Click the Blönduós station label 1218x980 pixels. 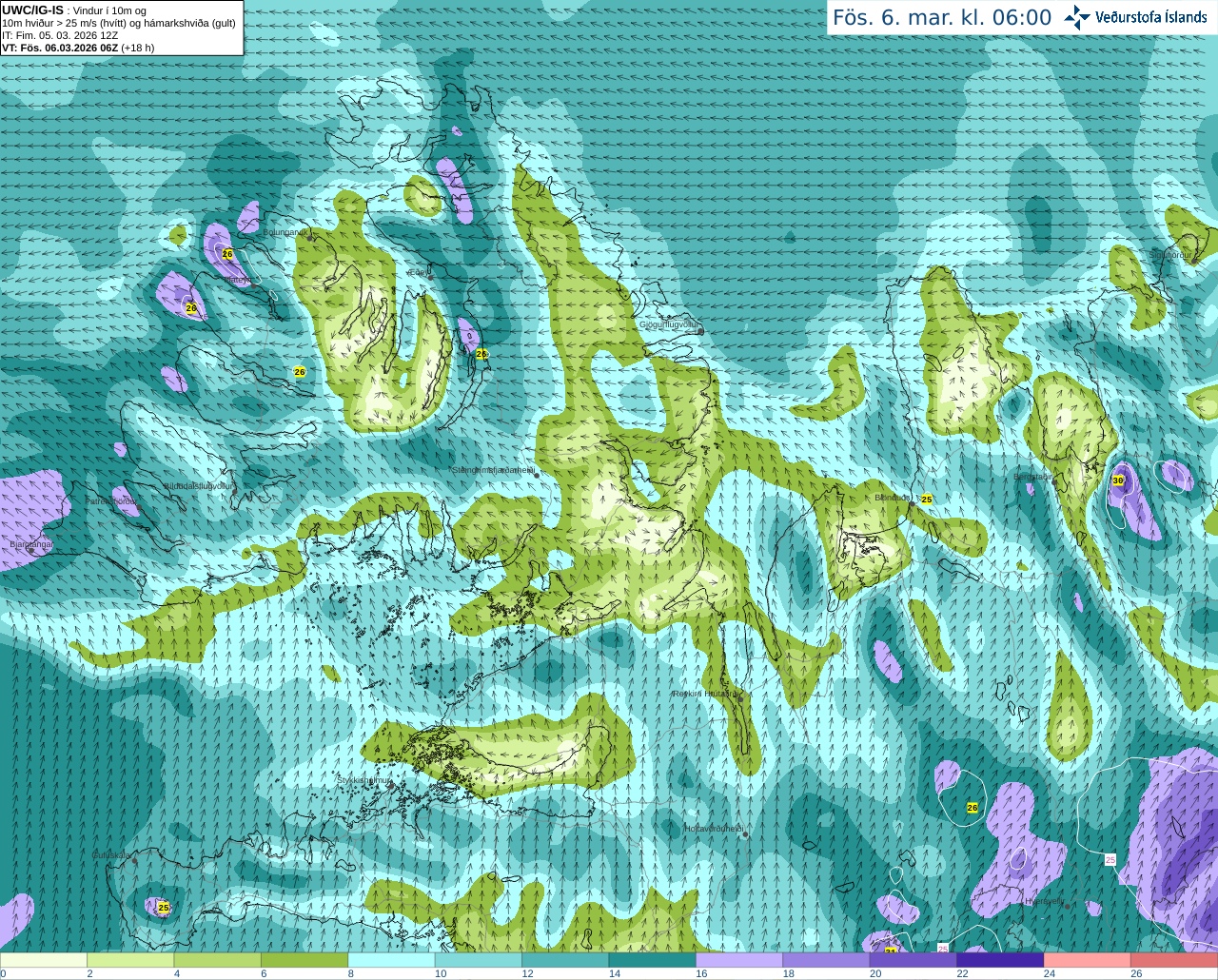click(x=894, y=498)
